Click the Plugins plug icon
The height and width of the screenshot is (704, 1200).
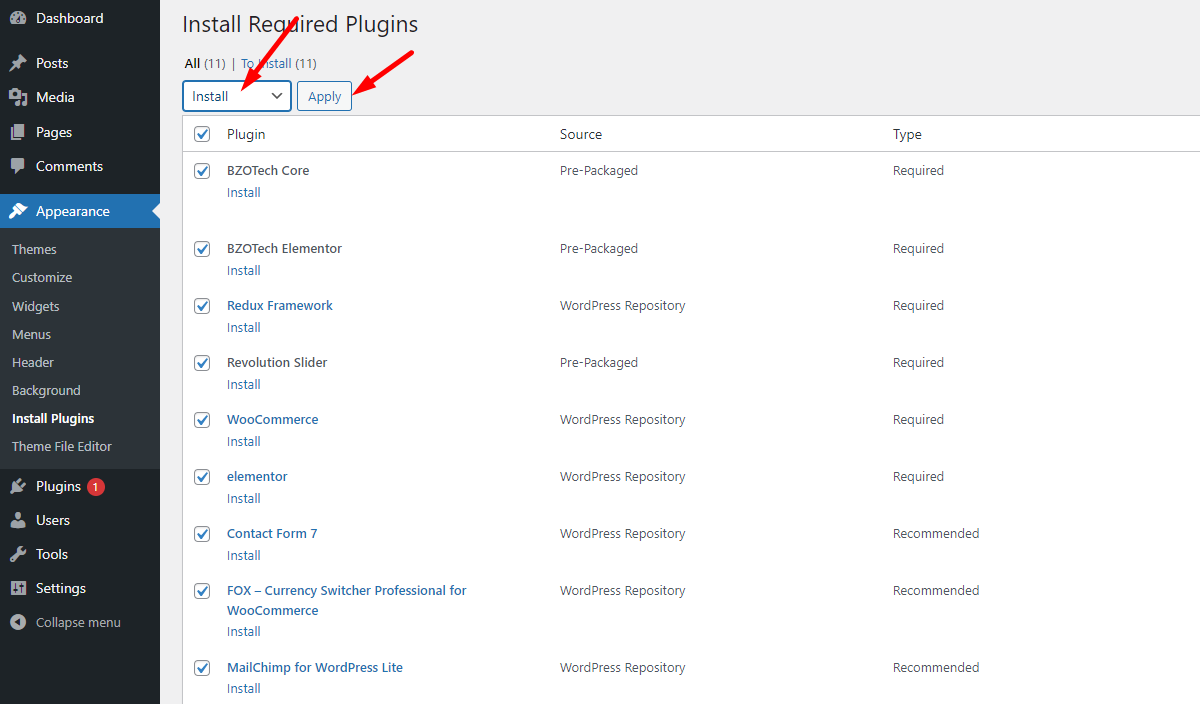18,486
